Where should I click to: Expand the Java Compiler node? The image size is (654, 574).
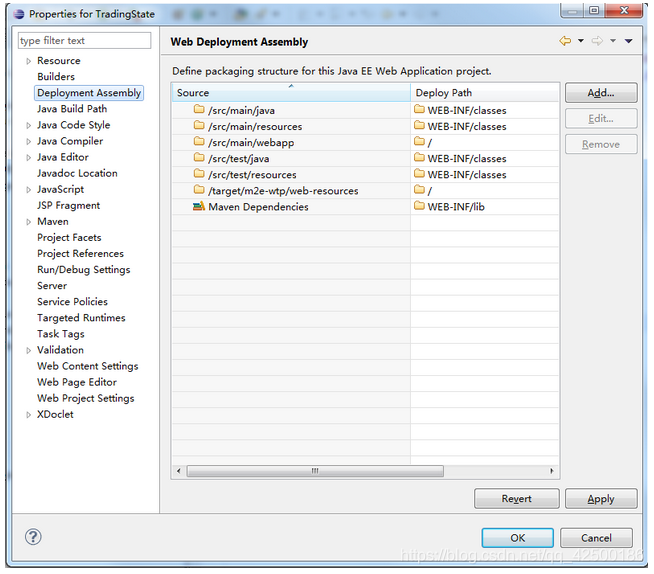pyautogui.click(x=28, y=142)
